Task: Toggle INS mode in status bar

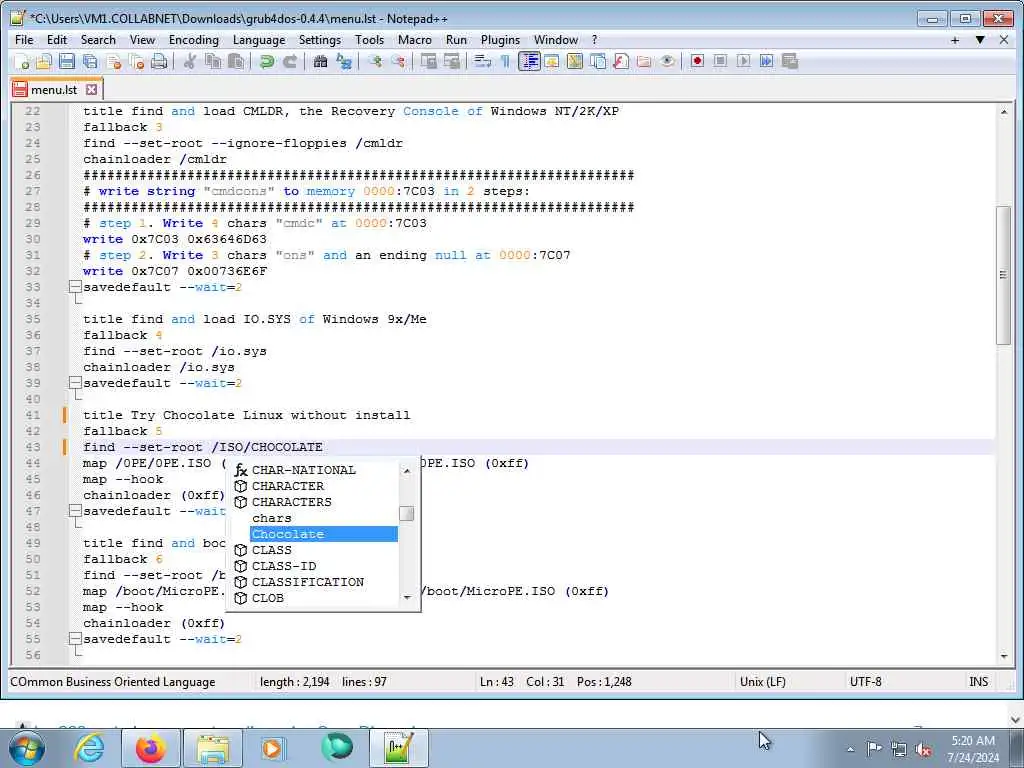Action: point(978,682)
